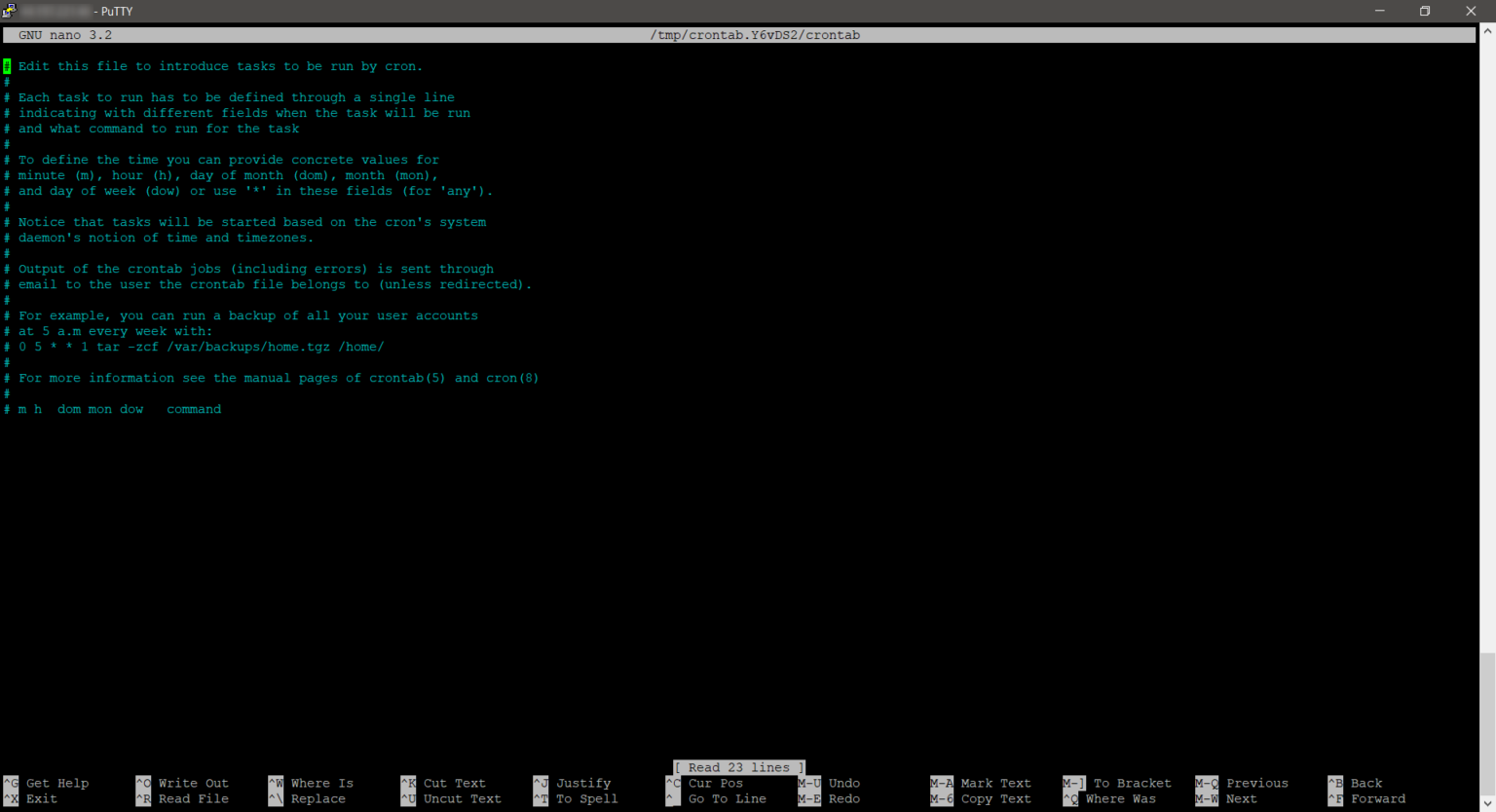The width and height of the screenshot is (1496, 812).
Task: Click Write Out to save the crontab
Action: click(x=193, y=783)
